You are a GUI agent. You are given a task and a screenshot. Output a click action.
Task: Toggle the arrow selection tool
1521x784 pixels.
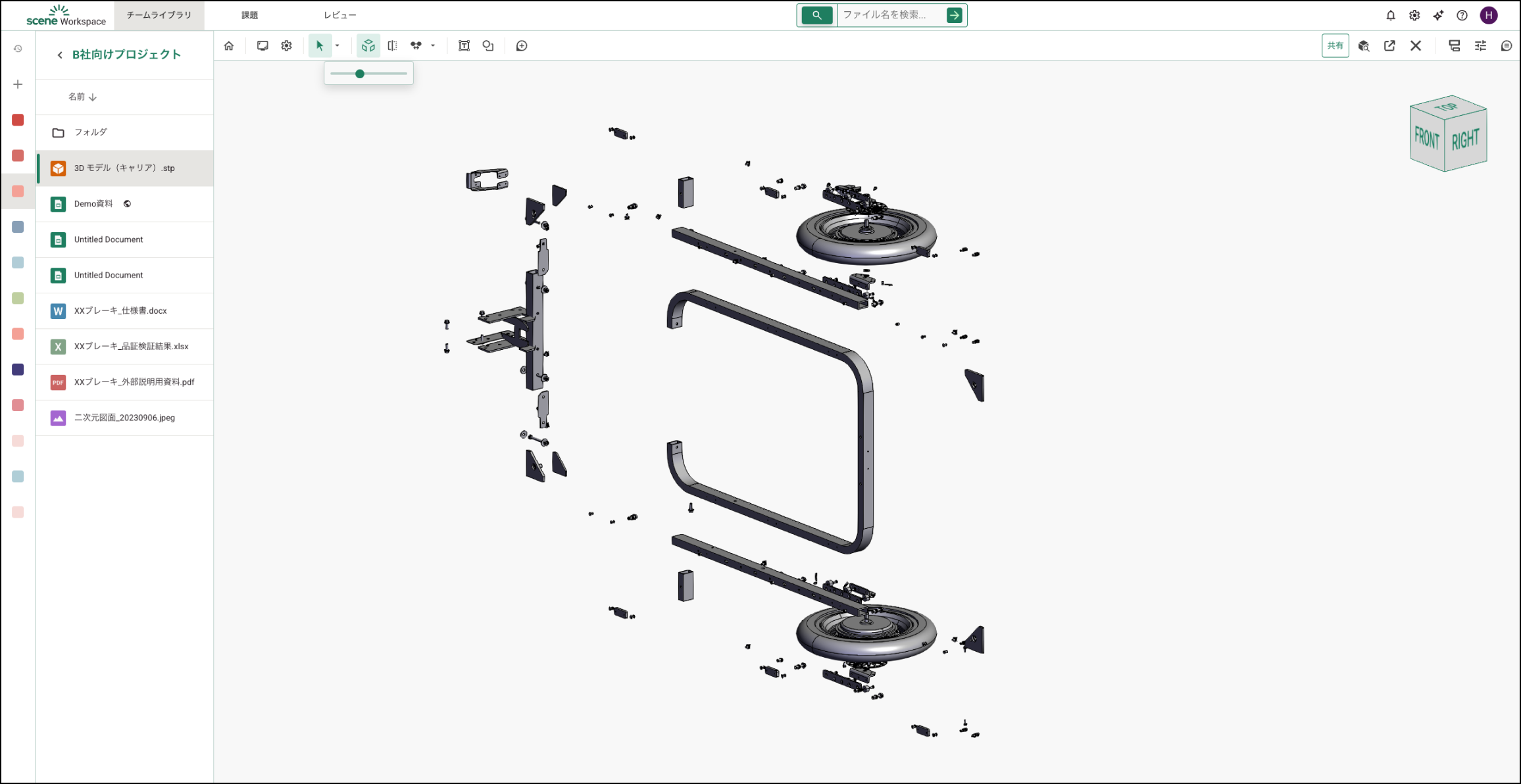[320, 46]
